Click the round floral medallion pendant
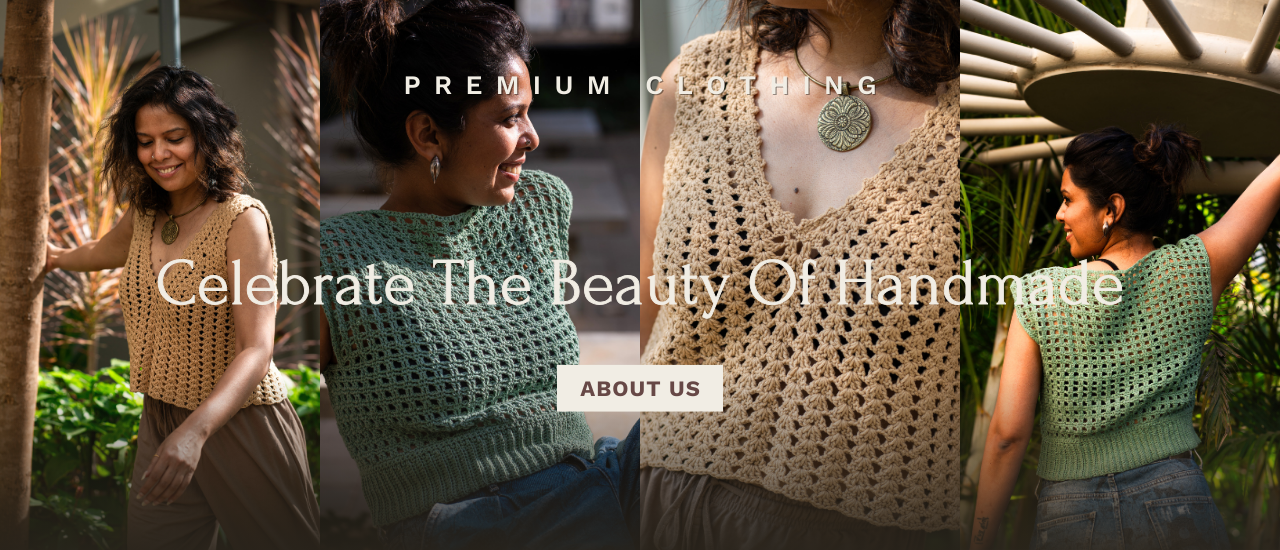This screenshot has width=1280, height=550. click(844, 122)
